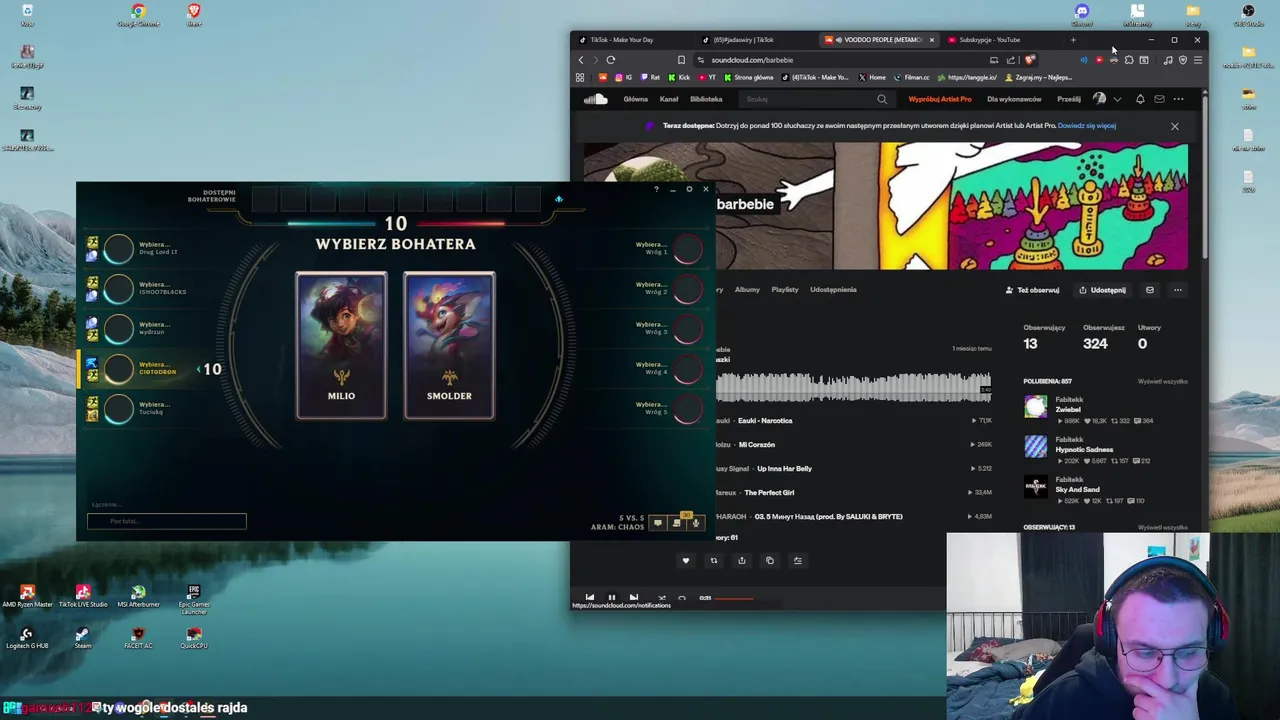The width and height of the screenshot is (1280, 720).
Task: Switch to Udostępnienia profile tab
Action: pos(833,290)
